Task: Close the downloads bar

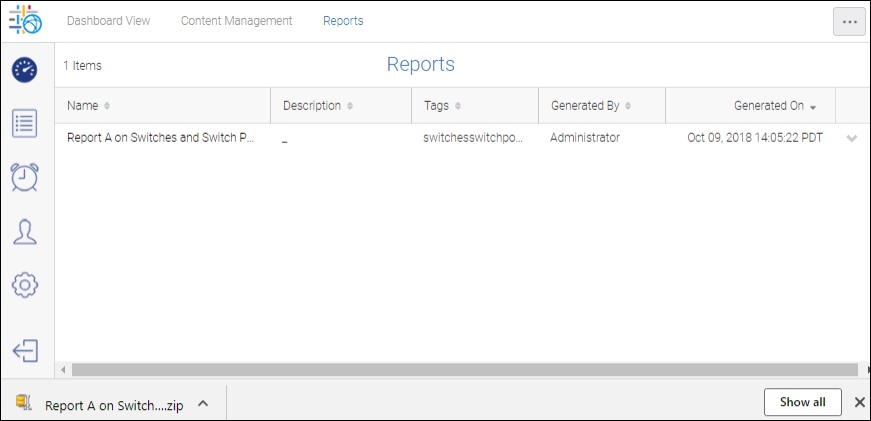Action: tap(859, 402)
